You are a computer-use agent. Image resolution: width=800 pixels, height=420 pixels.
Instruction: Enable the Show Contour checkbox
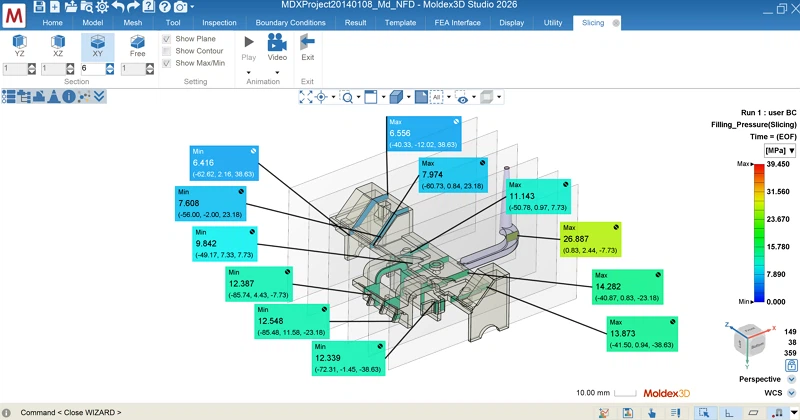pos(167,51)
